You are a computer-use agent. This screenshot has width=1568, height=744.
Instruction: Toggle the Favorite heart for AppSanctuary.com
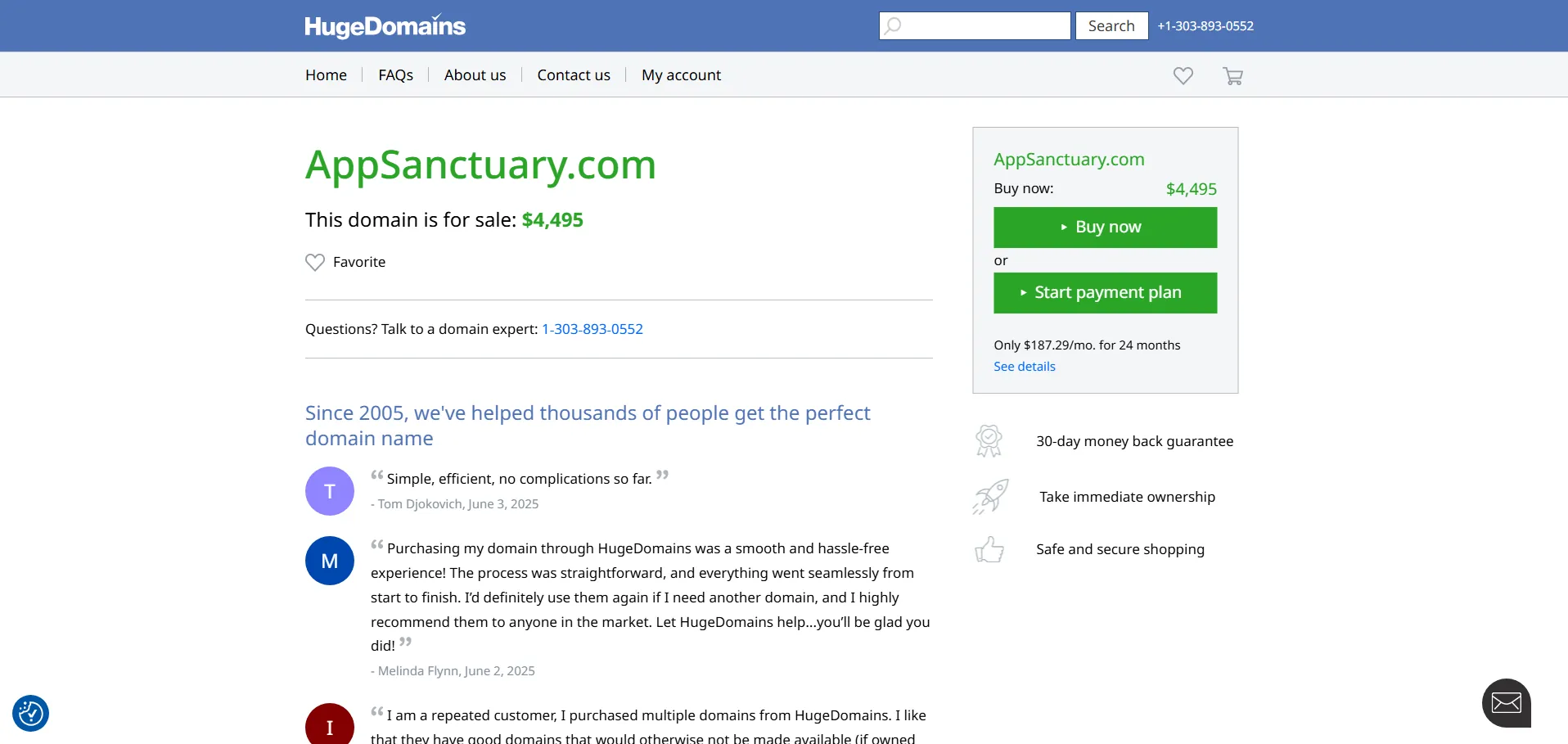tap(315, 262)
